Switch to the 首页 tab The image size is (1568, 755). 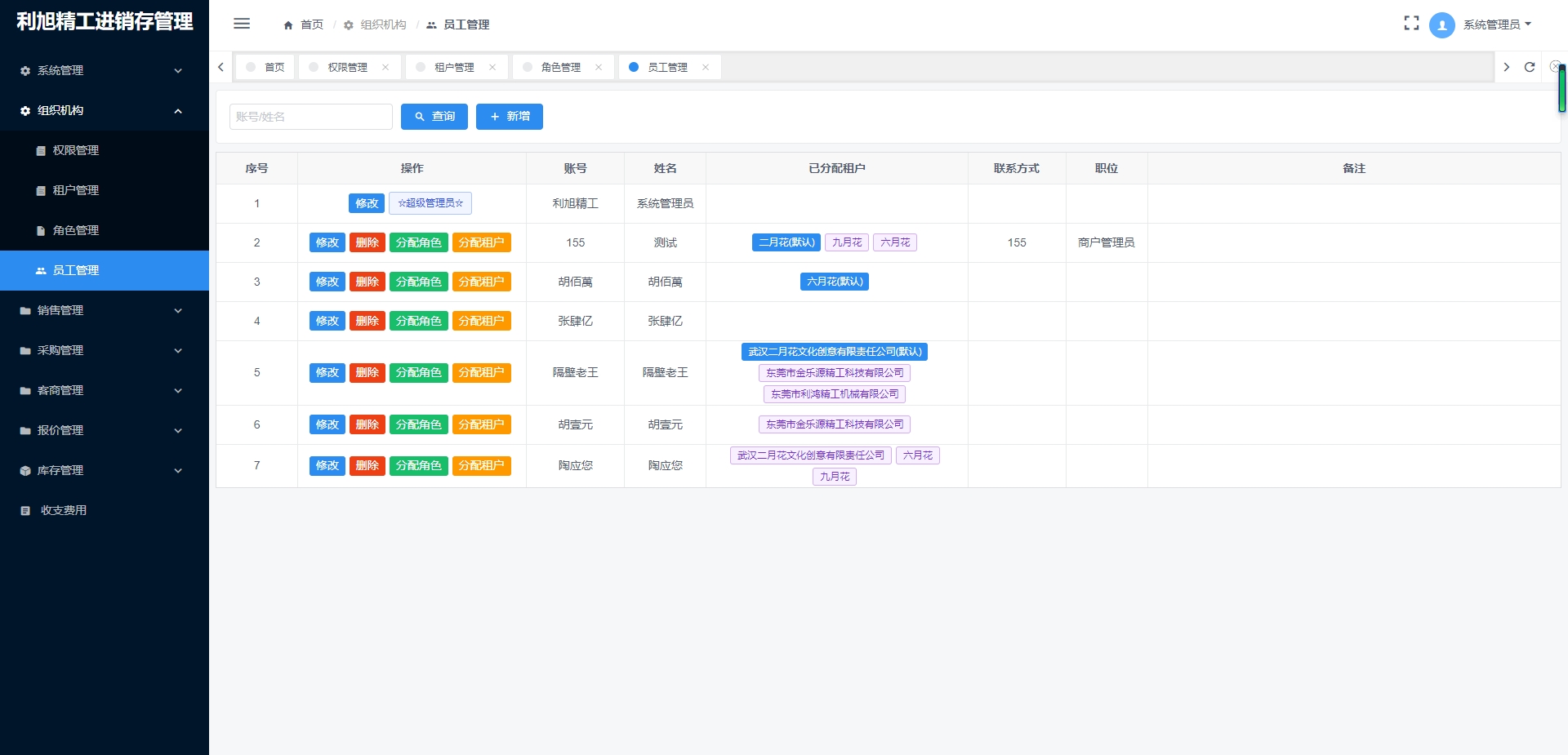click(266, 67)
